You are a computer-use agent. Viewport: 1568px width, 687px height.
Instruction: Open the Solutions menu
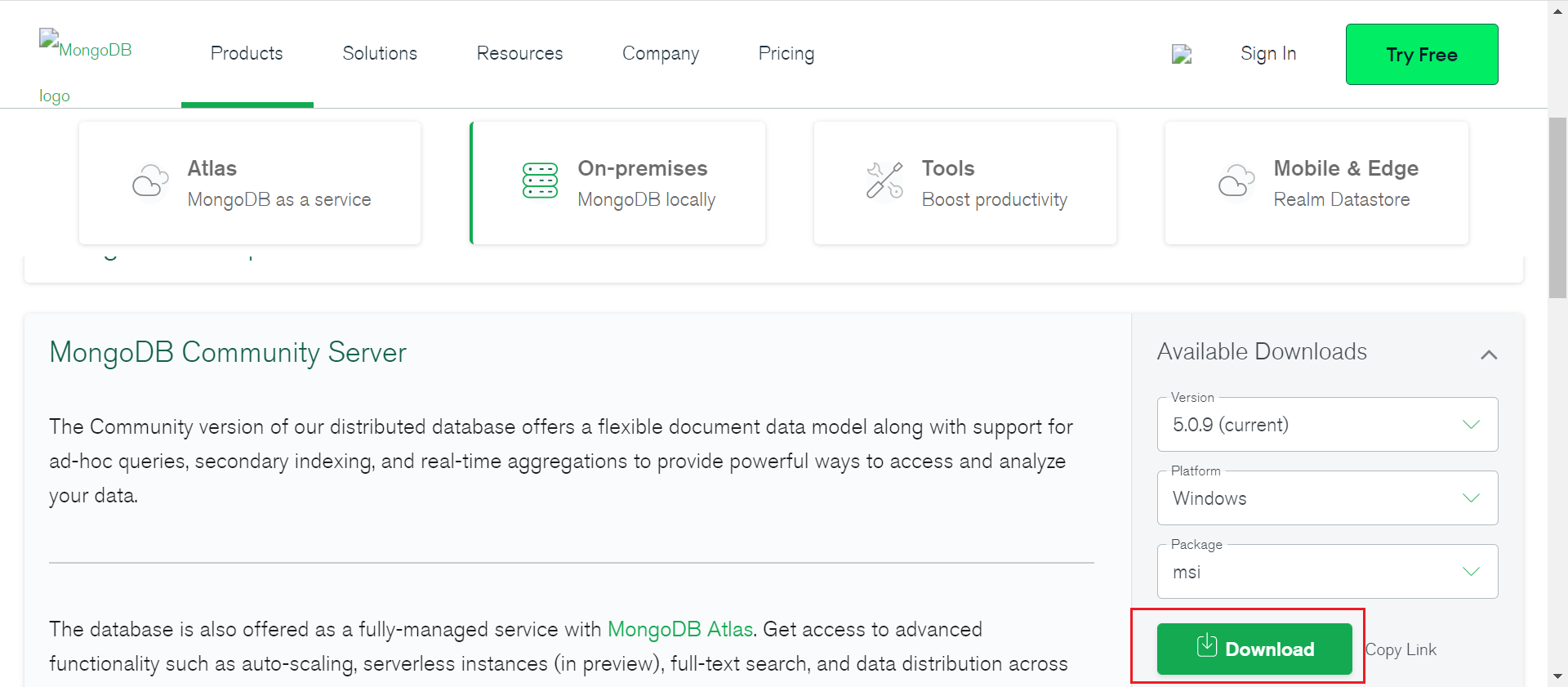point(380,54)
